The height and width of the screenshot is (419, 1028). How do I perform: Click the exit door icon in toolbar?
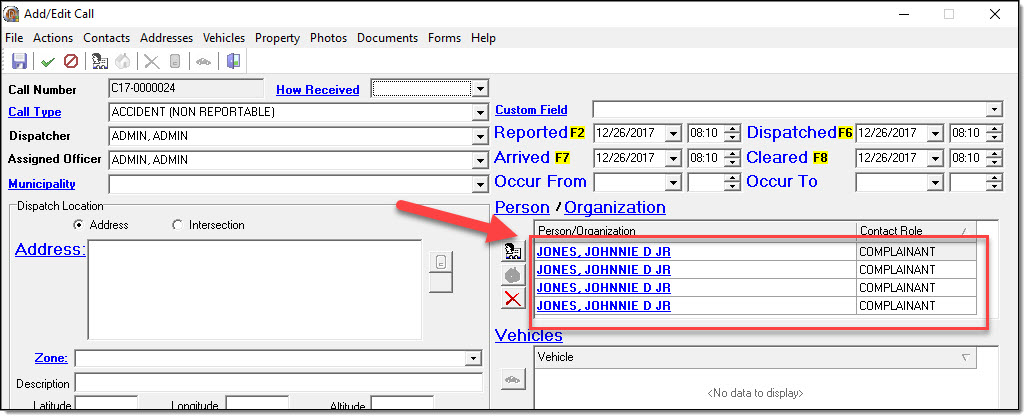pyautogui.click(x=233, y=61)
